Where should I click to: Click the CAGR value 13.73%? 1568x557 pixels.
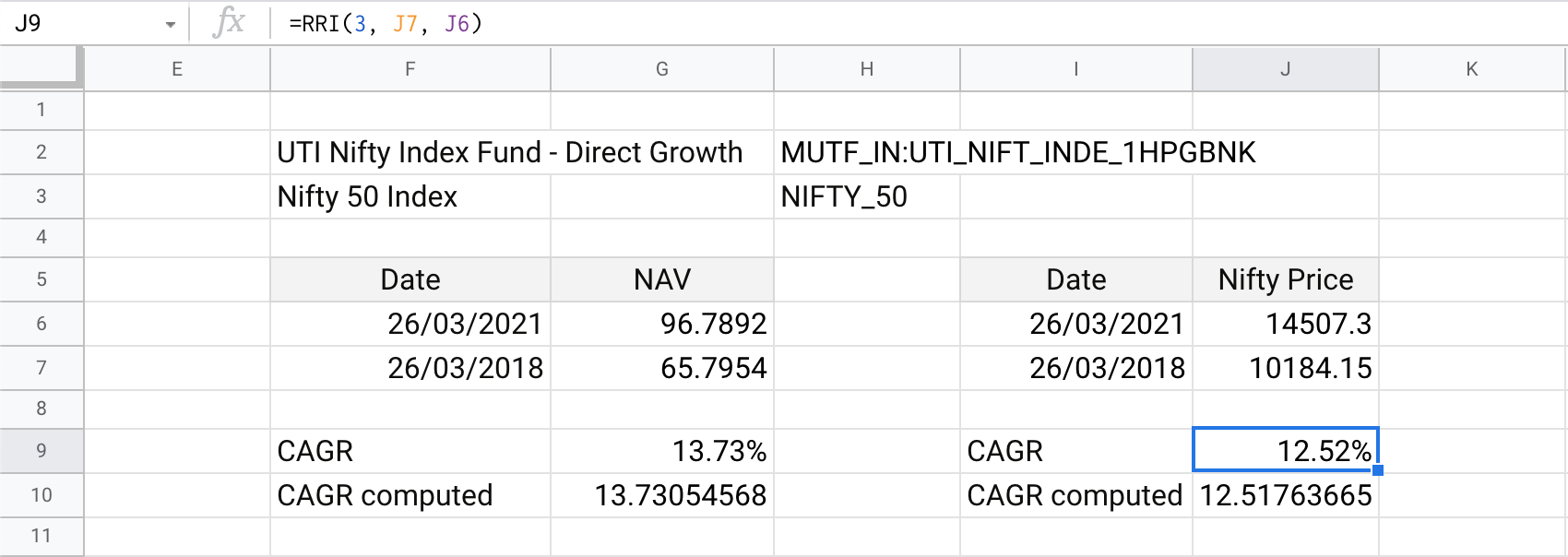(x=662, y=451)
